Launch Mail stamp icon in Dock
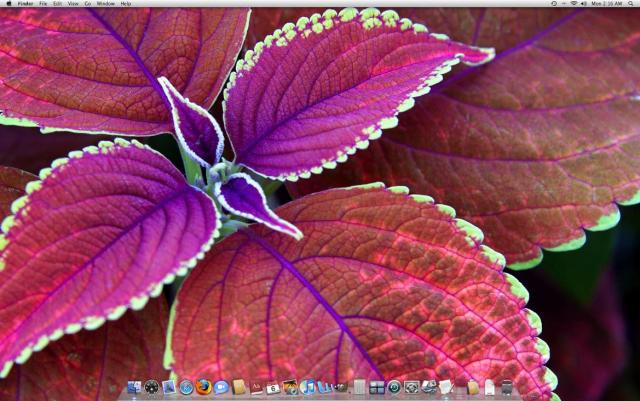Screen dimensions: 640x401 [x=169, y=387]
